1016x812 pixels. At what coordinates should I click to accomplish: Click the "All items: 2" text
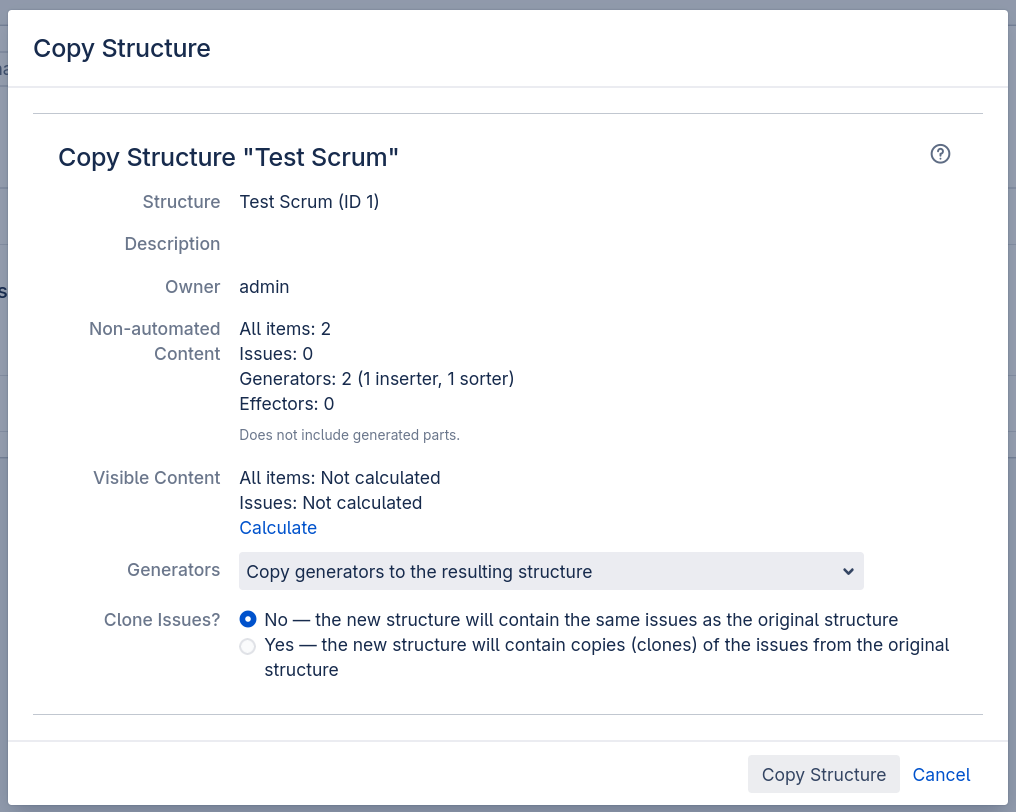[285, 329]
